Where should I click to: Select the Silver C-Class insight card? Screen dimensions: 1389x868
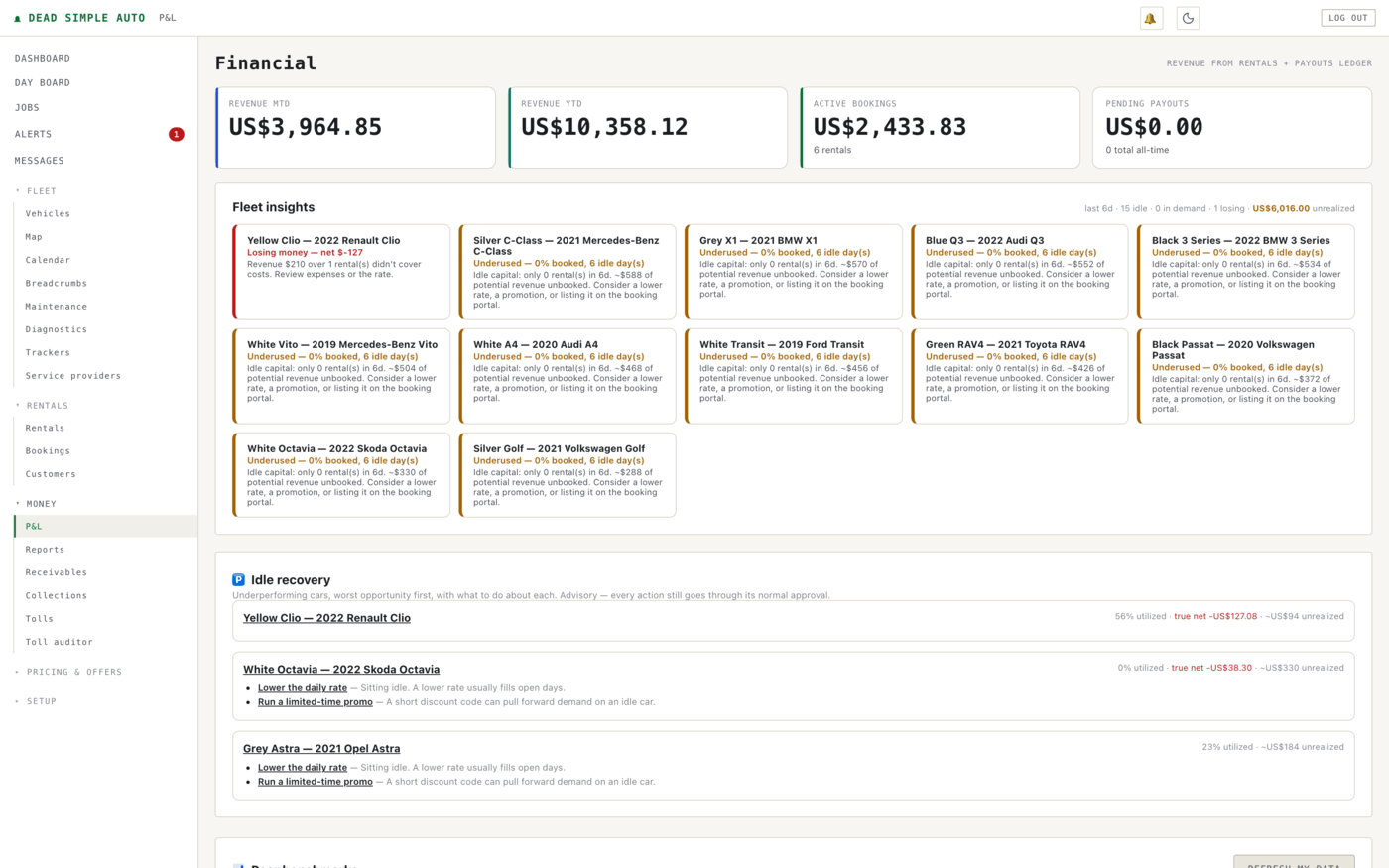pyautogui.click(x=568, y=272)
